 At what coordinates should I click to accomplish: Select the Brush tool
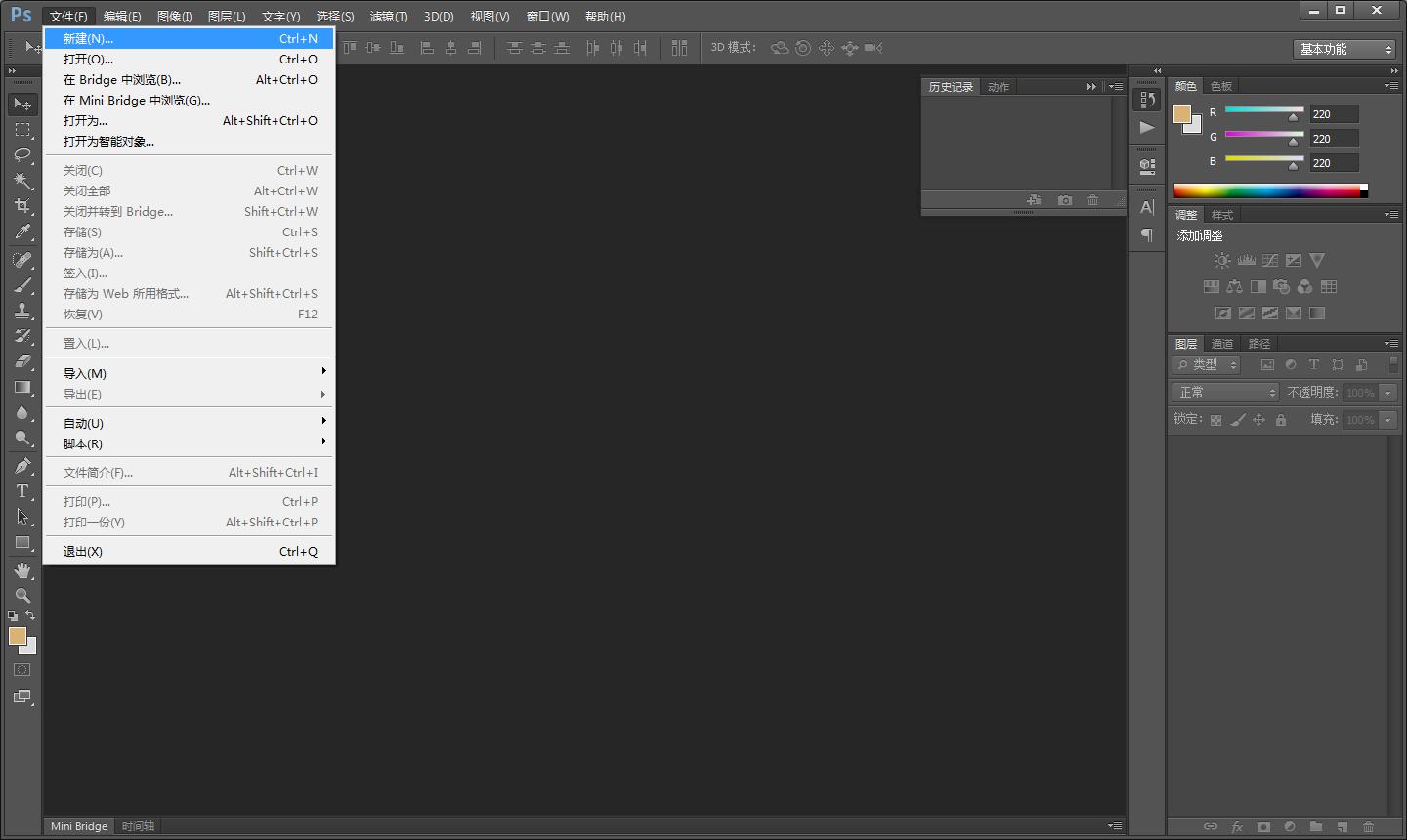pyautogui.click(x=22, y=285)
